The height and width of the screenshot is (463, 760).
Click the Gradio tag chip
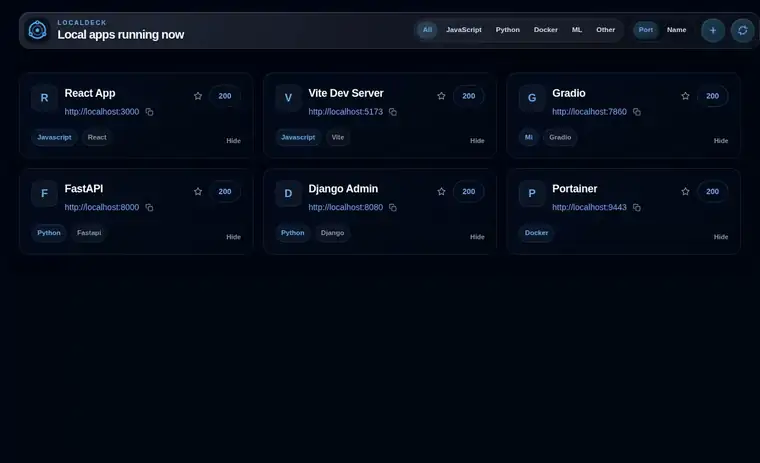(x=560, y=137)
